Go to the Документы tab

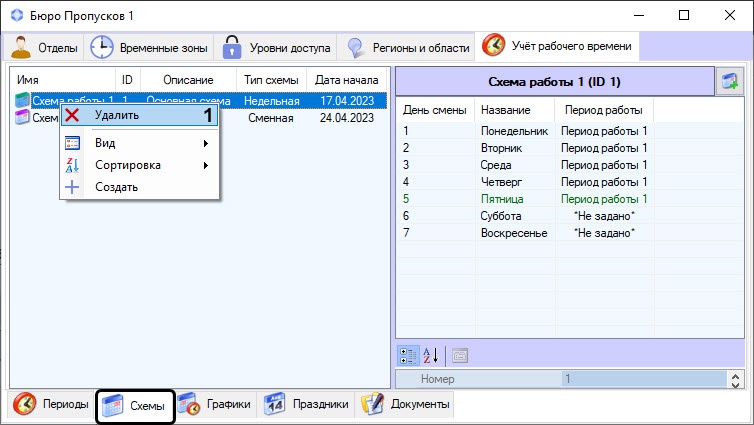[406, 404]
